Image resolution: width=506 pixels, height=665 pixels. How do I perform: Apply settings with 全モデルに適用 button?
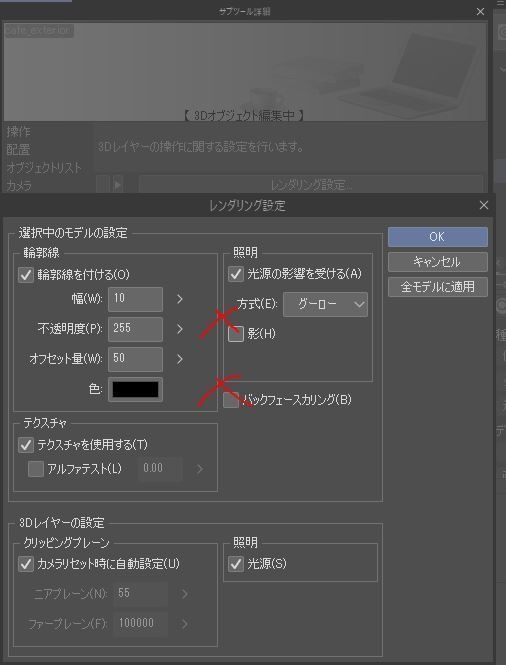click(x=438, y=287)
